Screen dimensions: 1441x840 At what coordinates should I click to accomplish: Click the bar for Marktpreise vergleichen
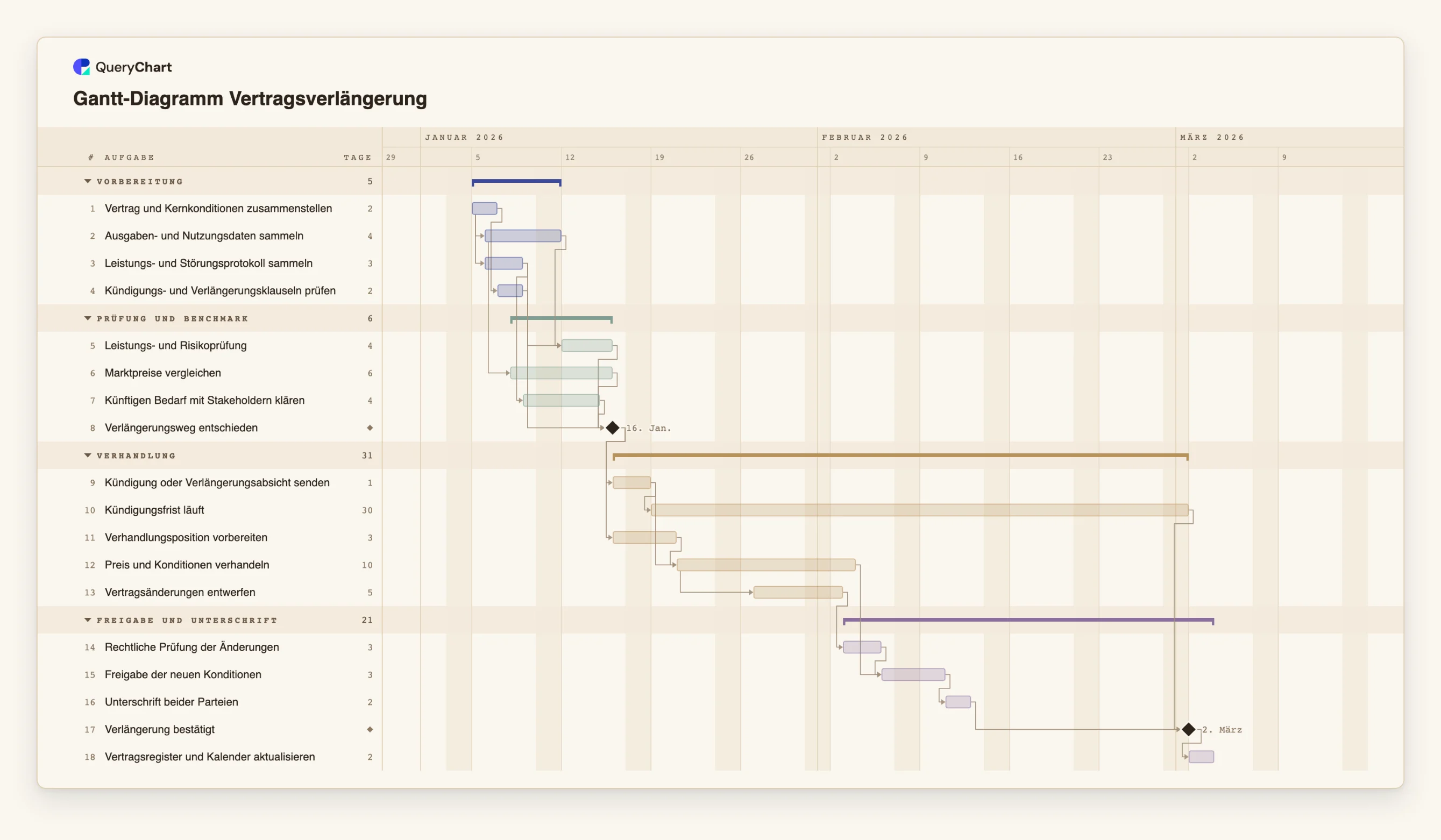point(561,373)
